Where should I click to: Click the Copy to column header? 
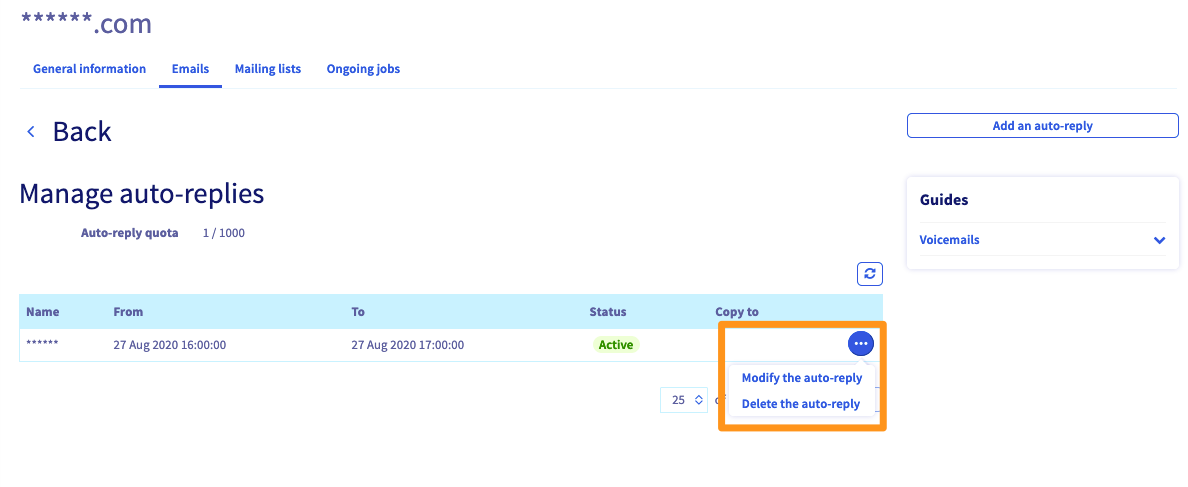pyautogui.click(x=737, y=312)
